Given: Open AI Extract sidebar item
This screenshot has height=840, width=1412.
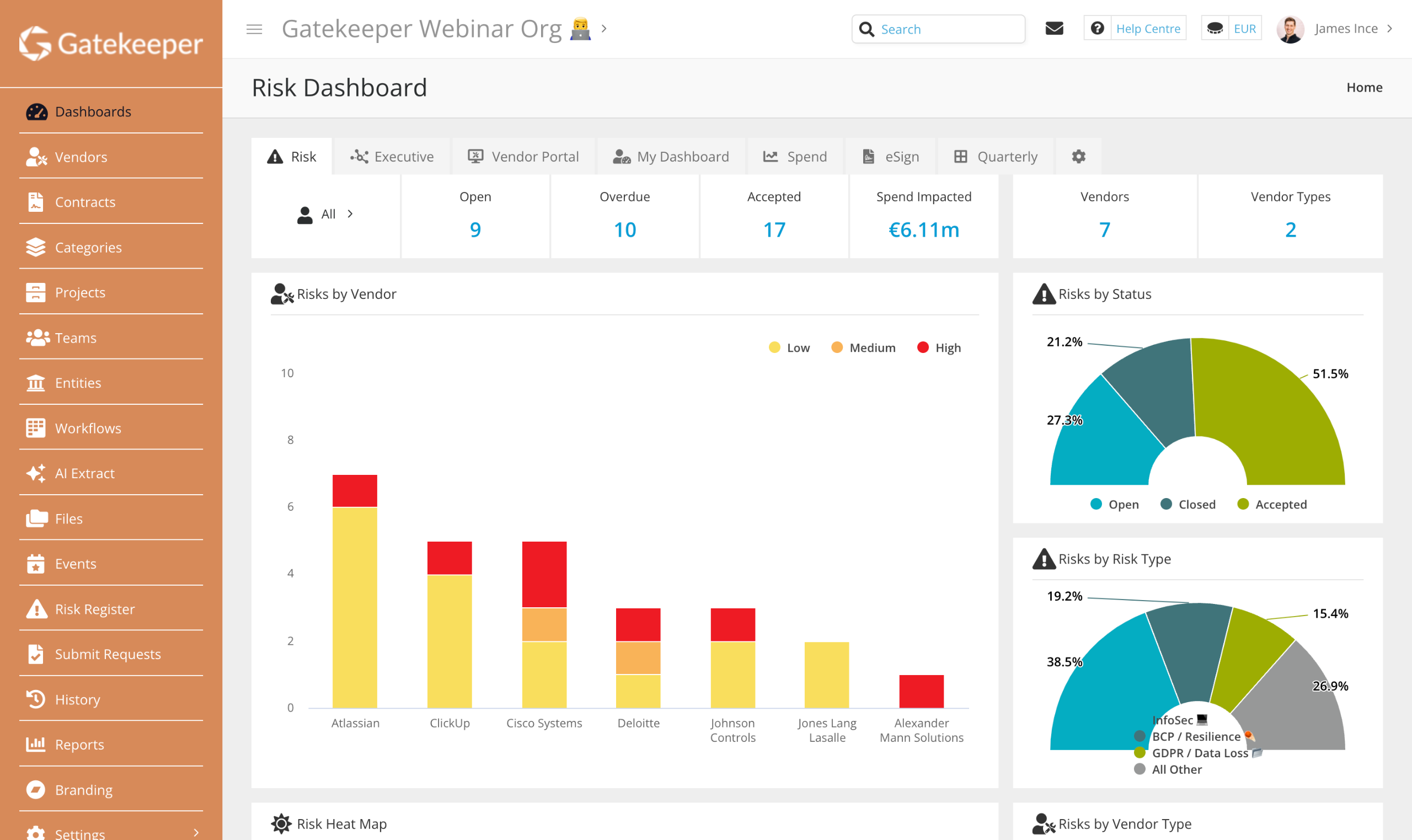Looking at the screenshot, I should (84, 473).
